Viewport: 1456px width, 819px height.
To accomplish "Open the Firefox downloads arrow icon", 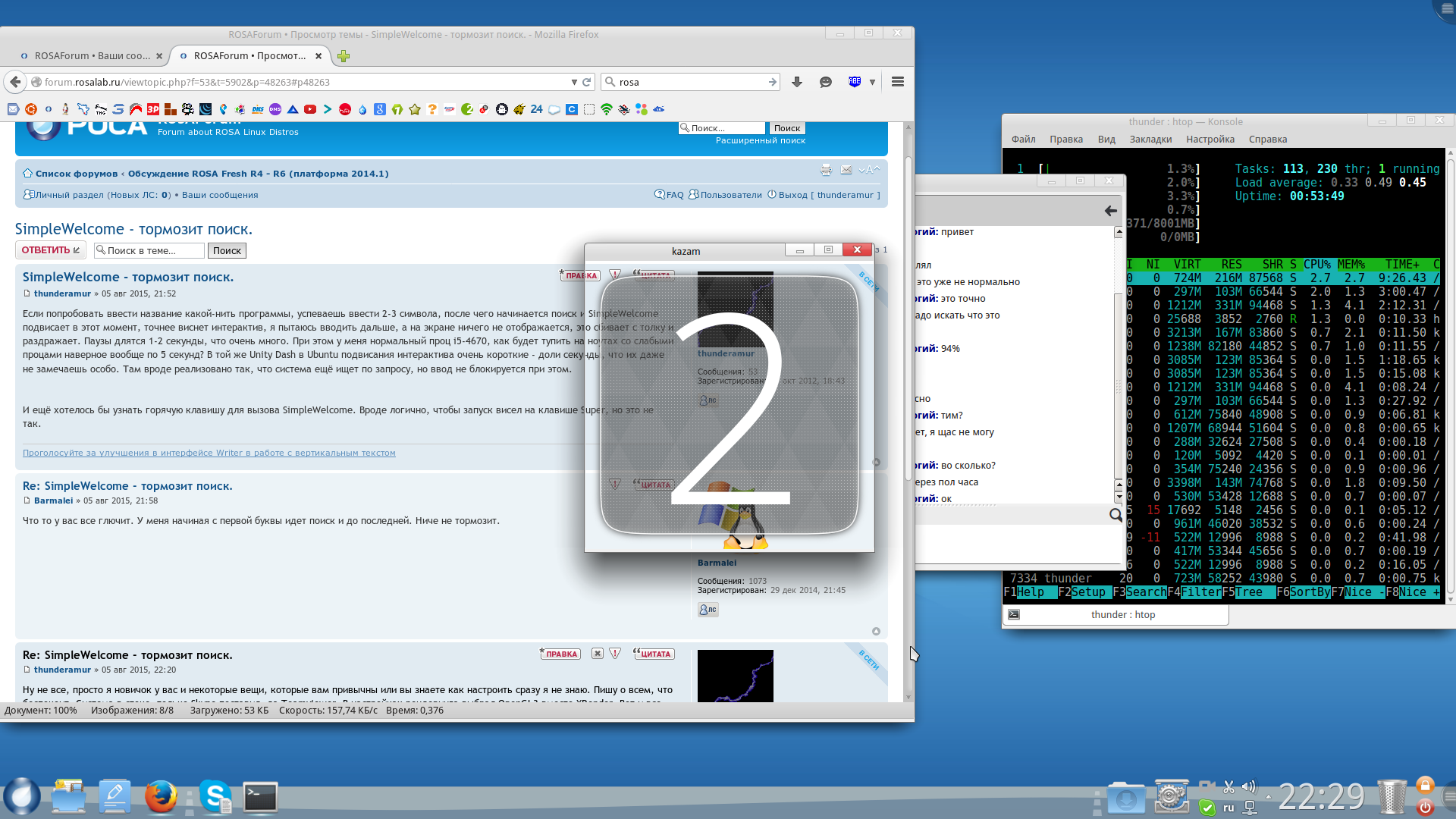I will [x=796, y=82].
